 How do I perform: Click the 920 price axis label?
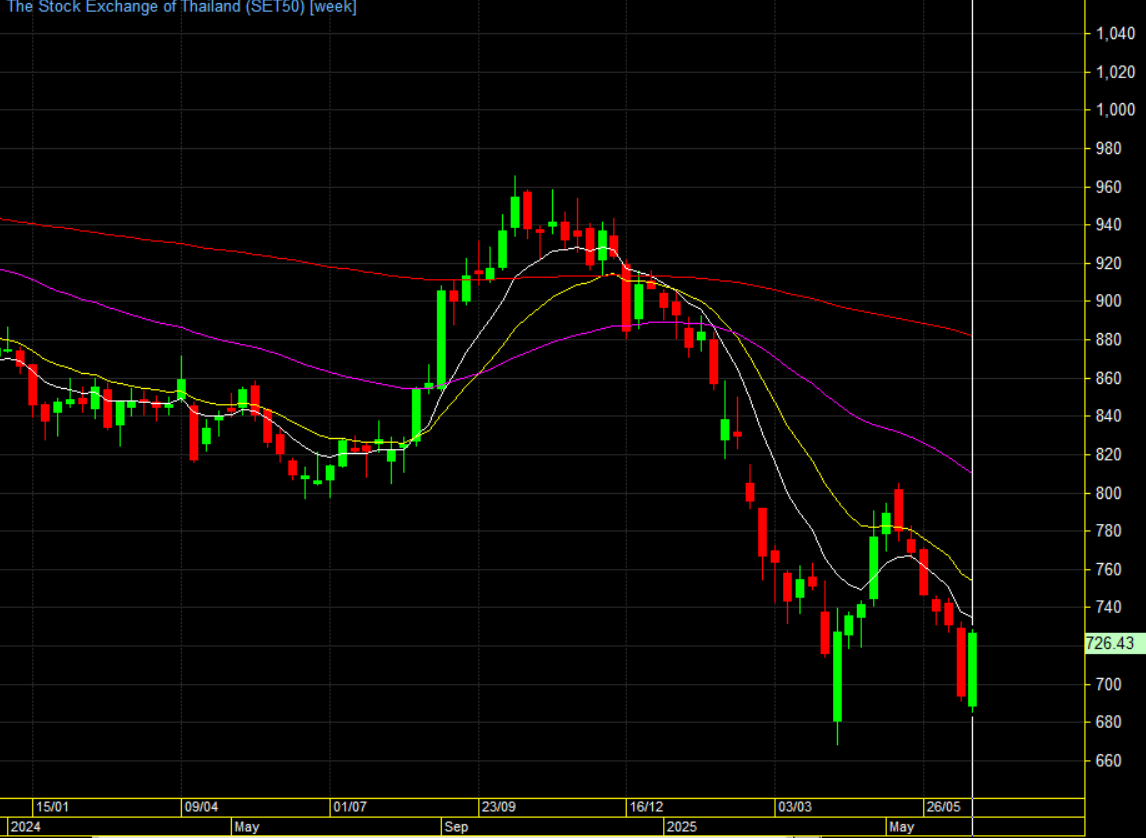pos(1108,264)
